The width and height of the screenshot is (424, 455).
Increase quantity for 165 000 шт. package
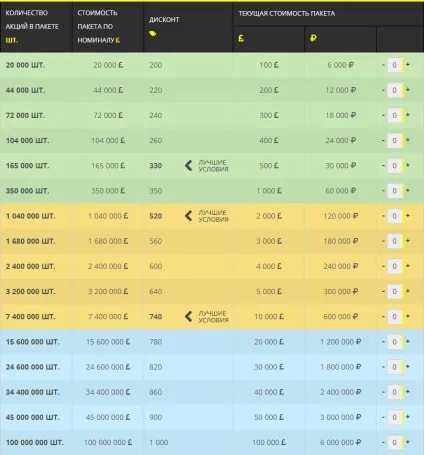[x=408, y=165]
